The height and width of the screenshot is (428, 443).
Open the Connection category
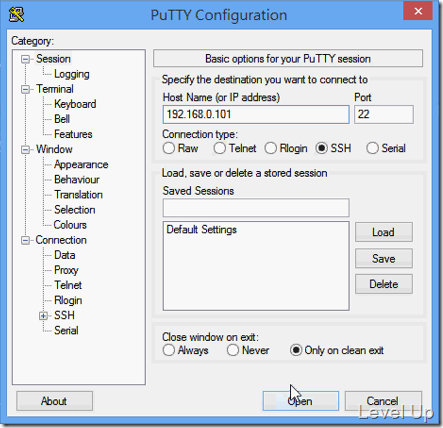61,240
